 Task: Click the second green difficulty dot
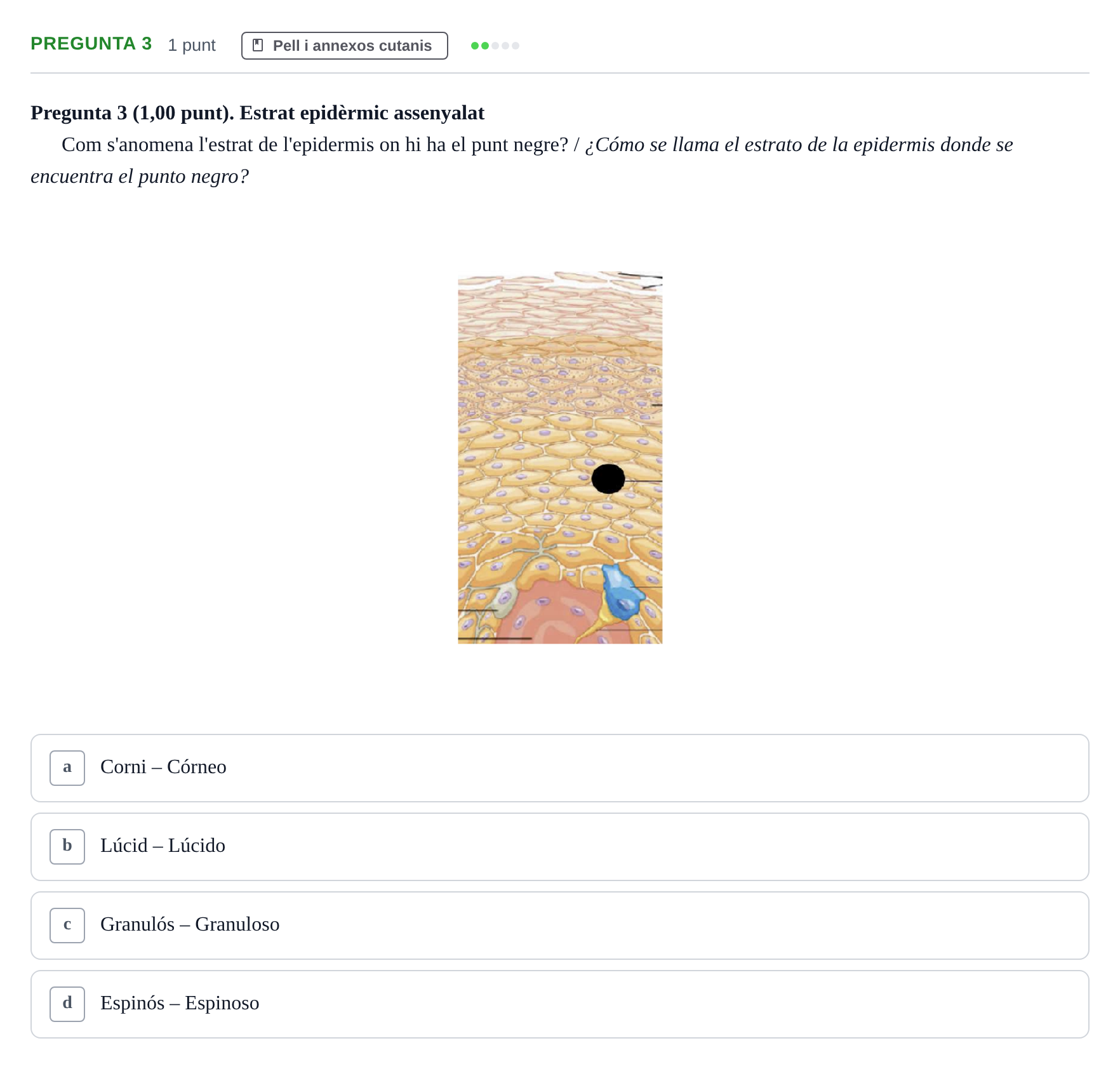click(x=485, y=46)
